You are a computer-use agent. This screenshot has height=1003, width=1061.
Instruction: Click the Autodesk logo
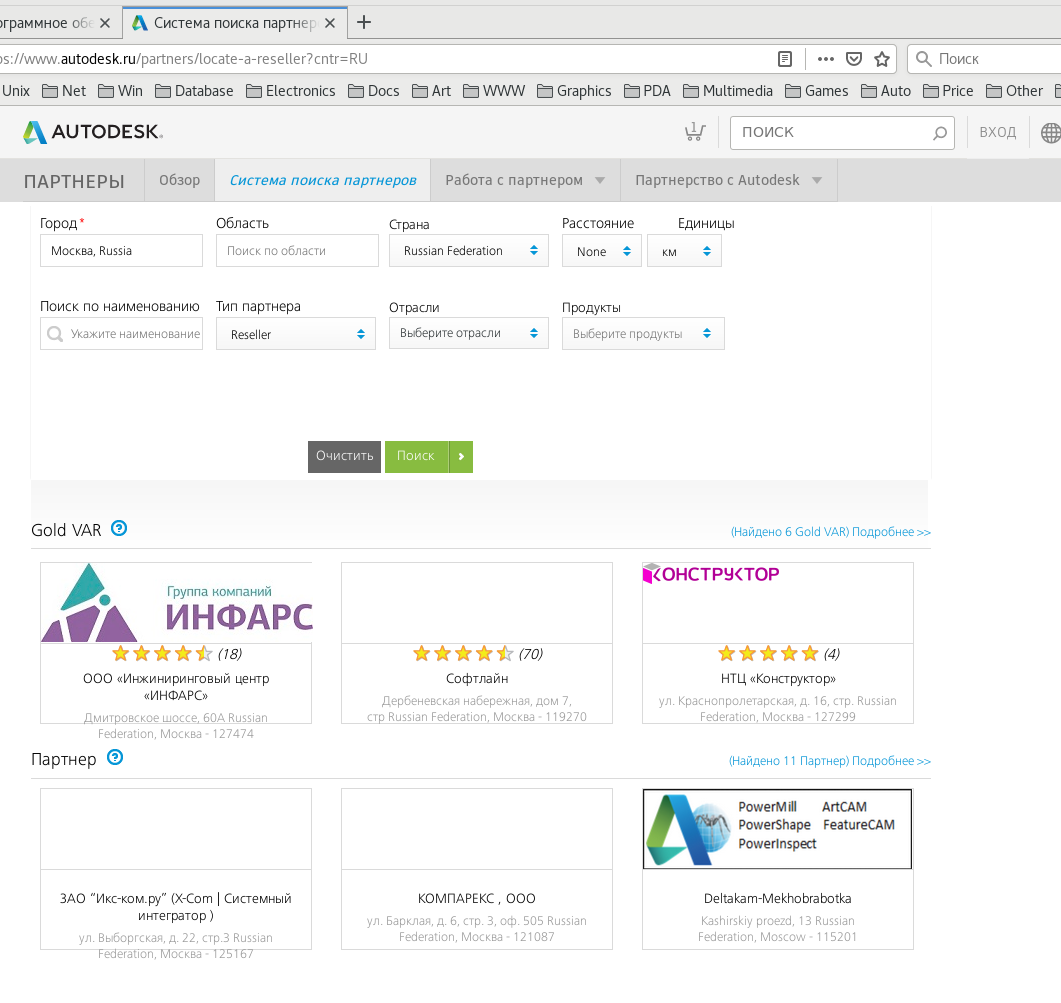coord(93,131)
